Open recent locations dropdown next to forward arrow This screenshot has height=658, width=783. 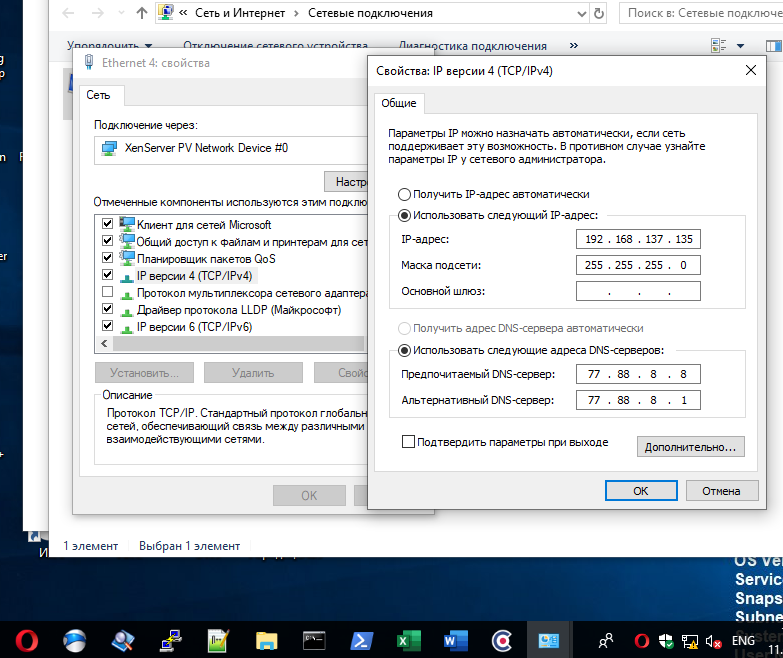point(121,13)
